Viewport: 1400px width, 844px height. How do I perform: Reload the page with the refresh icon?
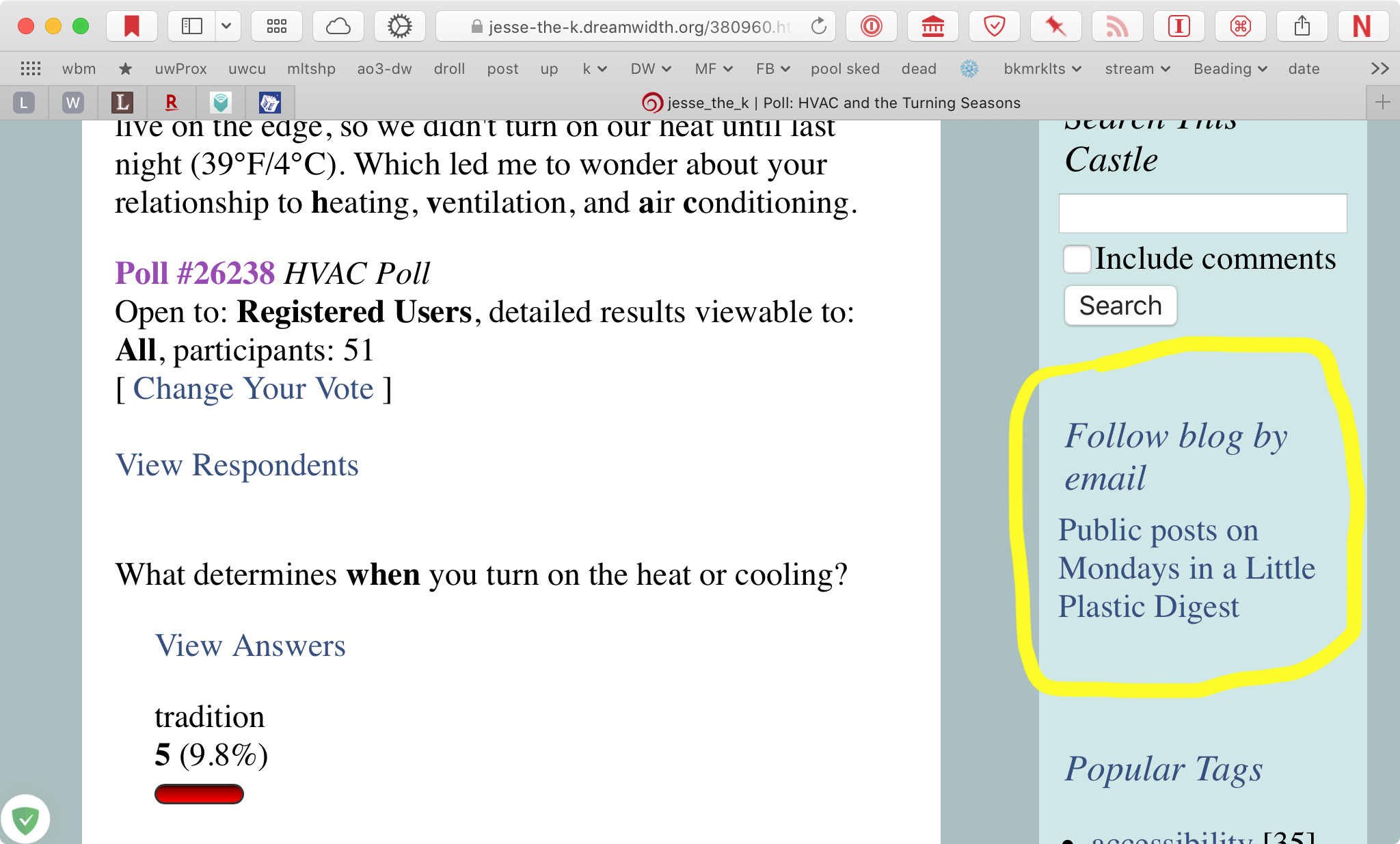[x=818, y=27]
